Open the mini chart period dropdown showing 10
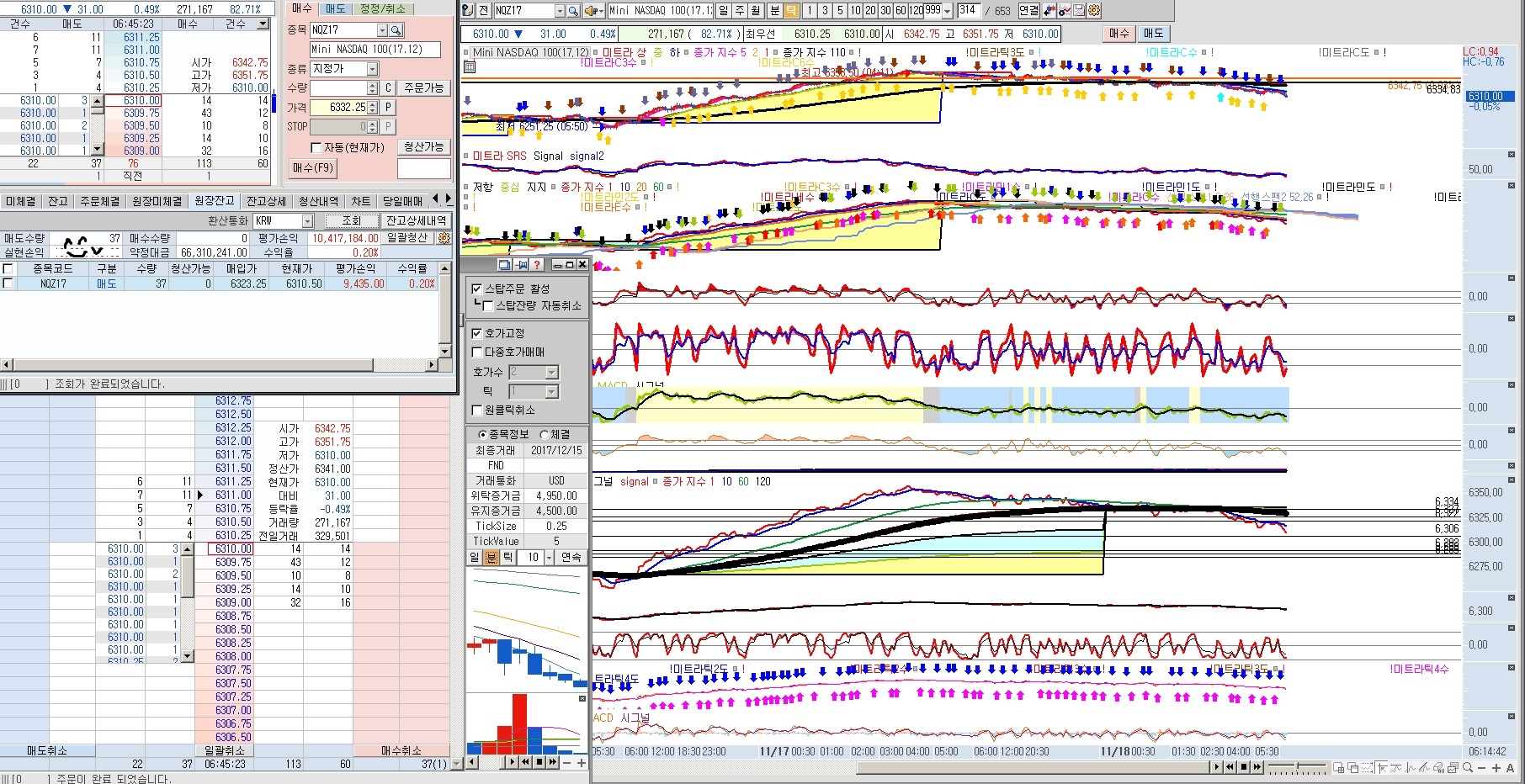 point(550,558)
